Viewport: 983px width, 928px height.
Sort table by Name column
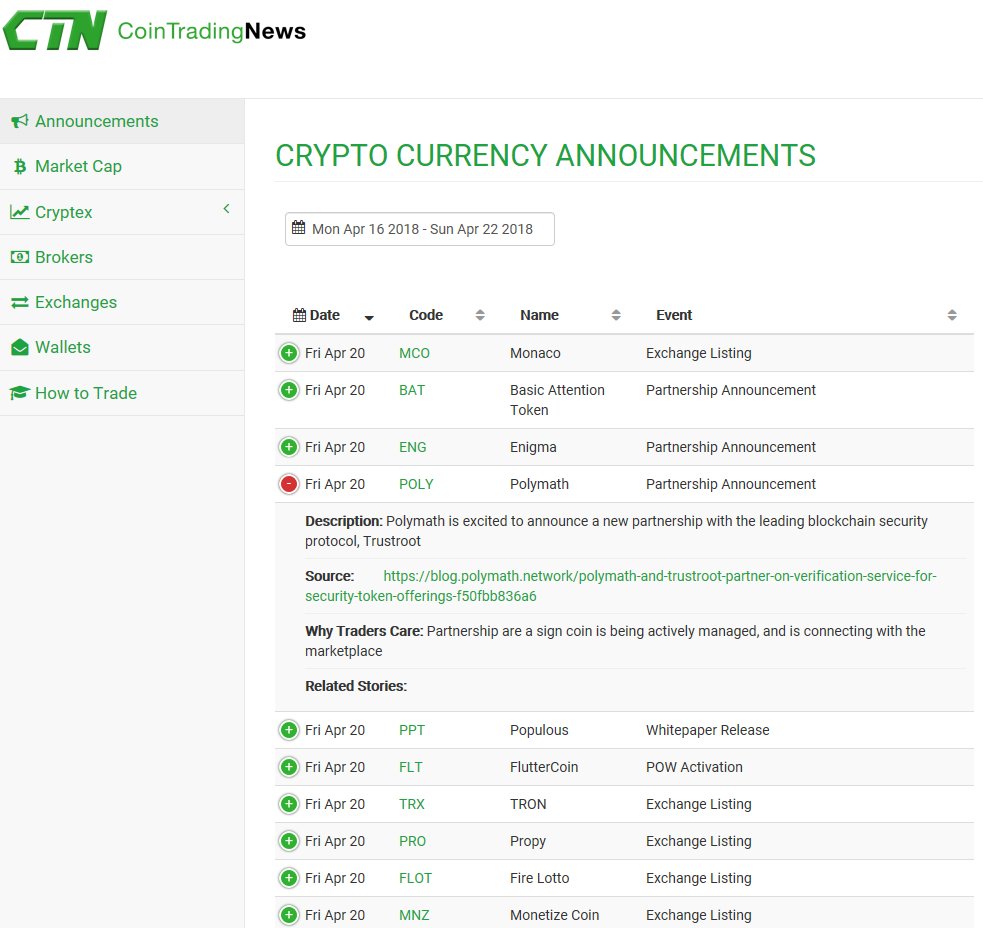[616, 315]
